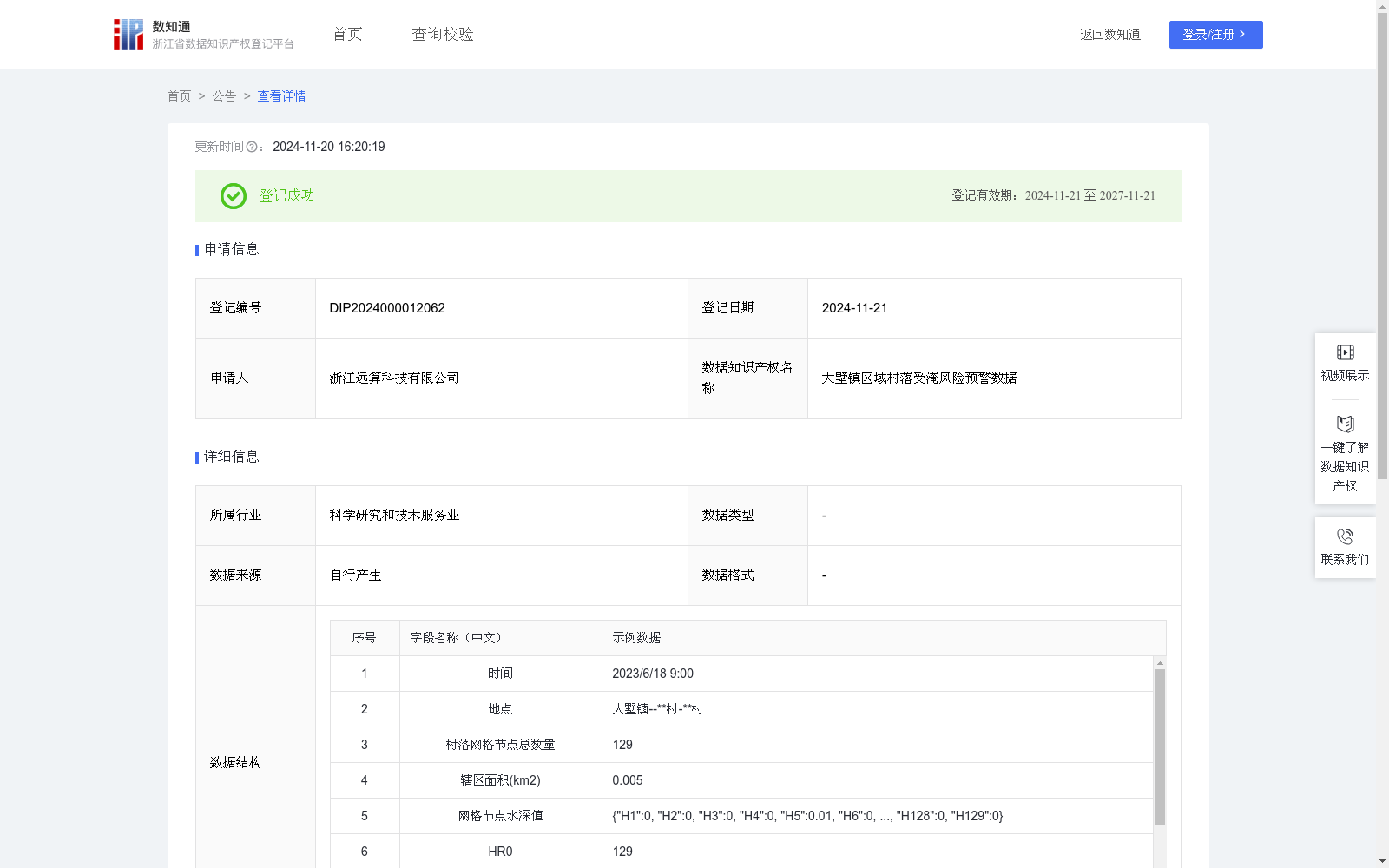This screenshot has height=868, width=1389.
Task: Click the 数据结构 row label
Action: click(x=235, y=763)
